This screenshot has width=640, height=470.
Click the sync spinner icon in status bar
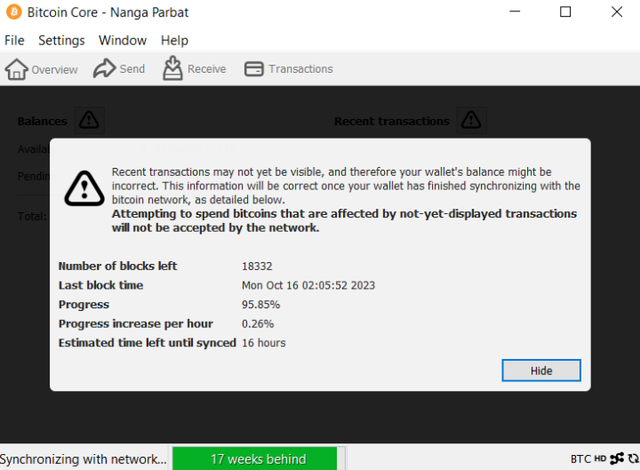(633, 459)
